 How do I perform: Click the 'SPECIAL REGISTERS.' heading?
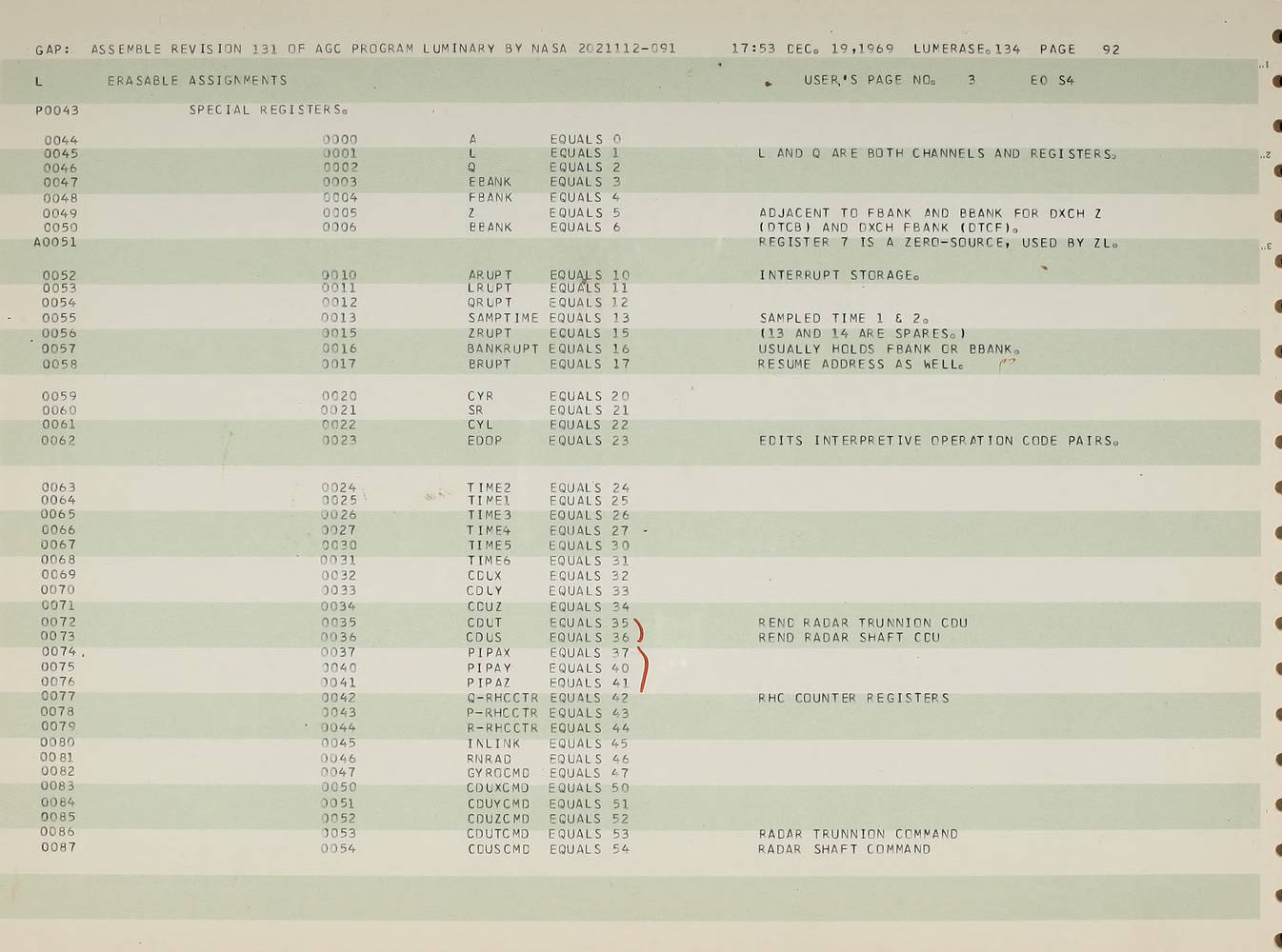[269, 110]
